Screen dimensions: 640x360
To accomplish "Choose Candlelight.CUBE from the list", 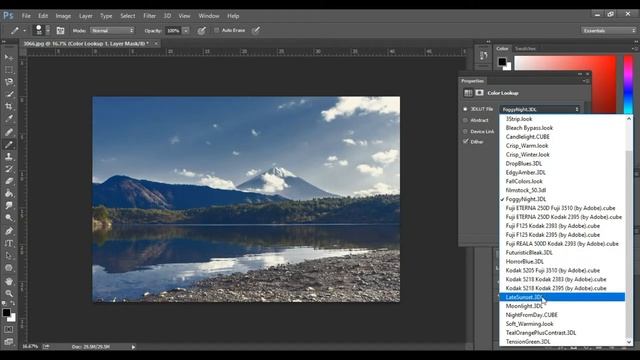I will 562,137.
